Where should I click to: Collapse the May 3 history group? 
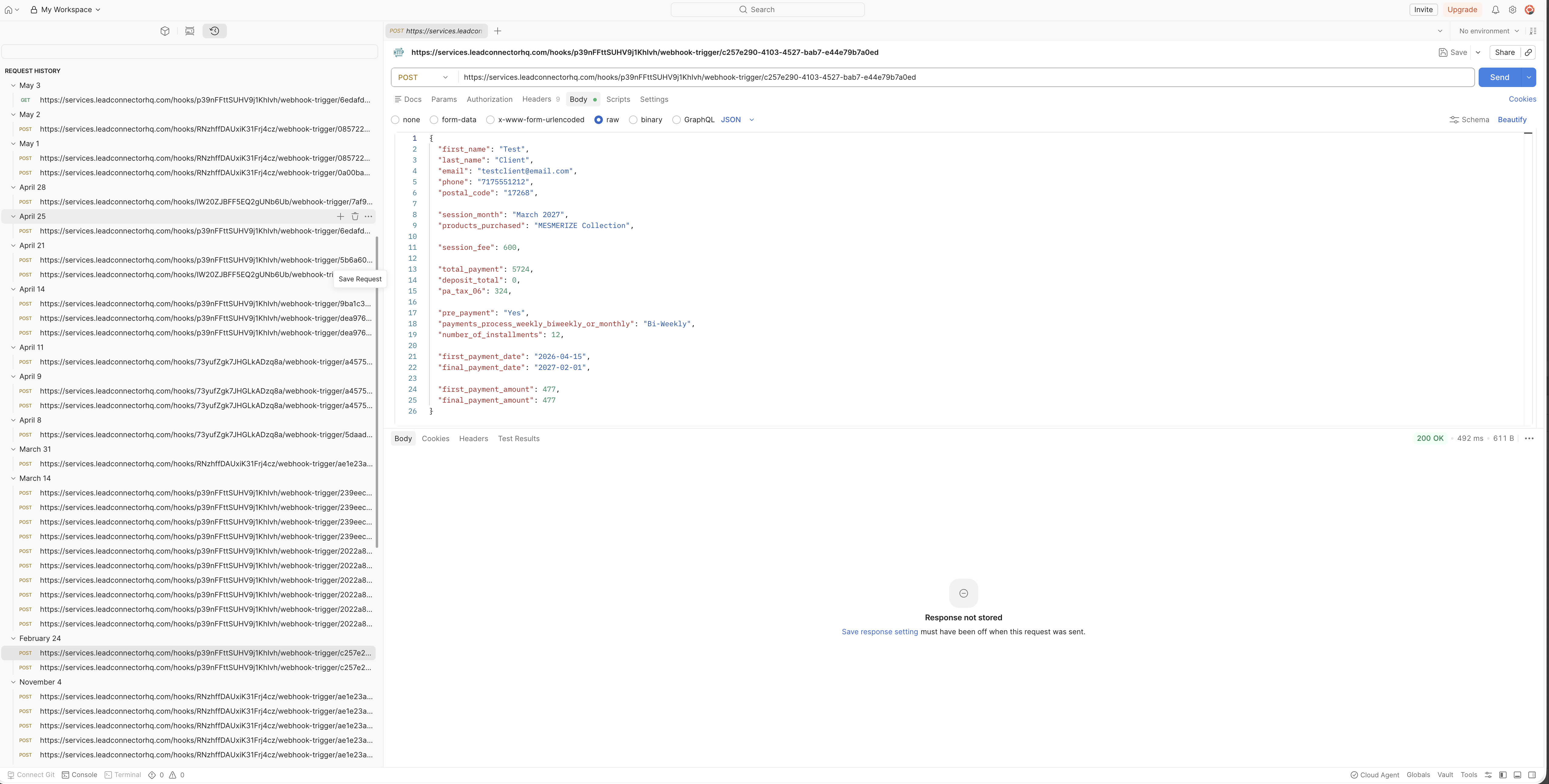point(13,85)
